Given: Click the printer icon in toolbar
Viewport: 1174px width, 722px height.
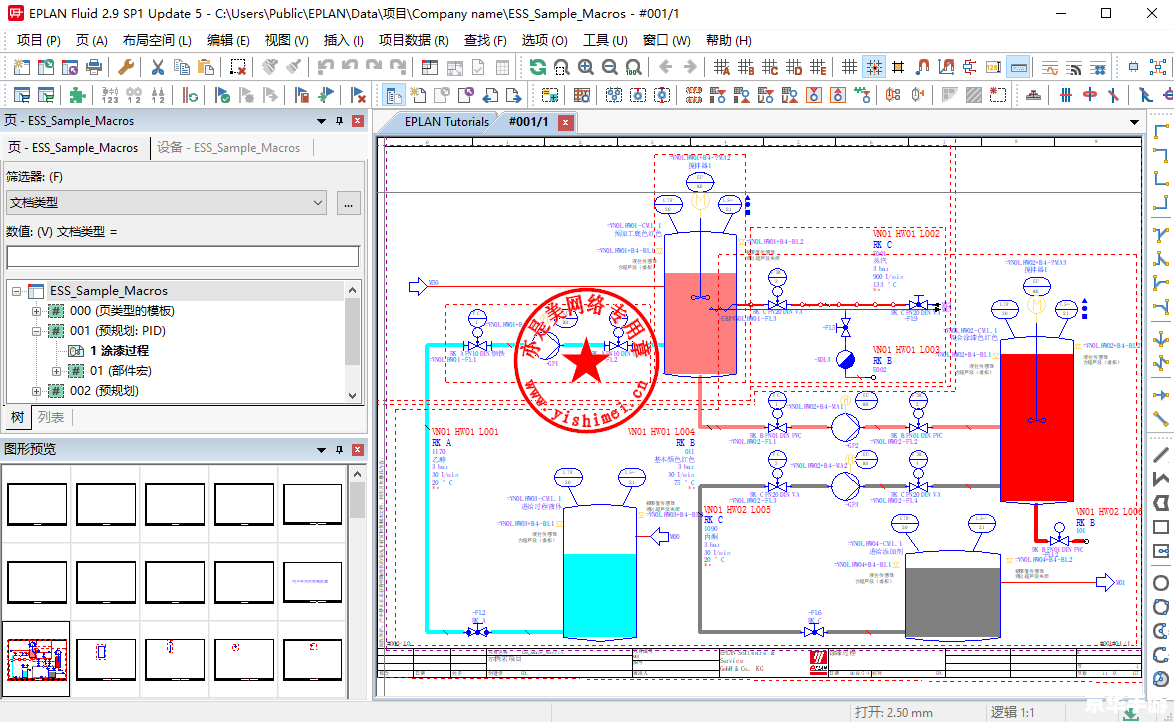Looking at the screenshot, I should pyautogui.click(x=94, y=67).
